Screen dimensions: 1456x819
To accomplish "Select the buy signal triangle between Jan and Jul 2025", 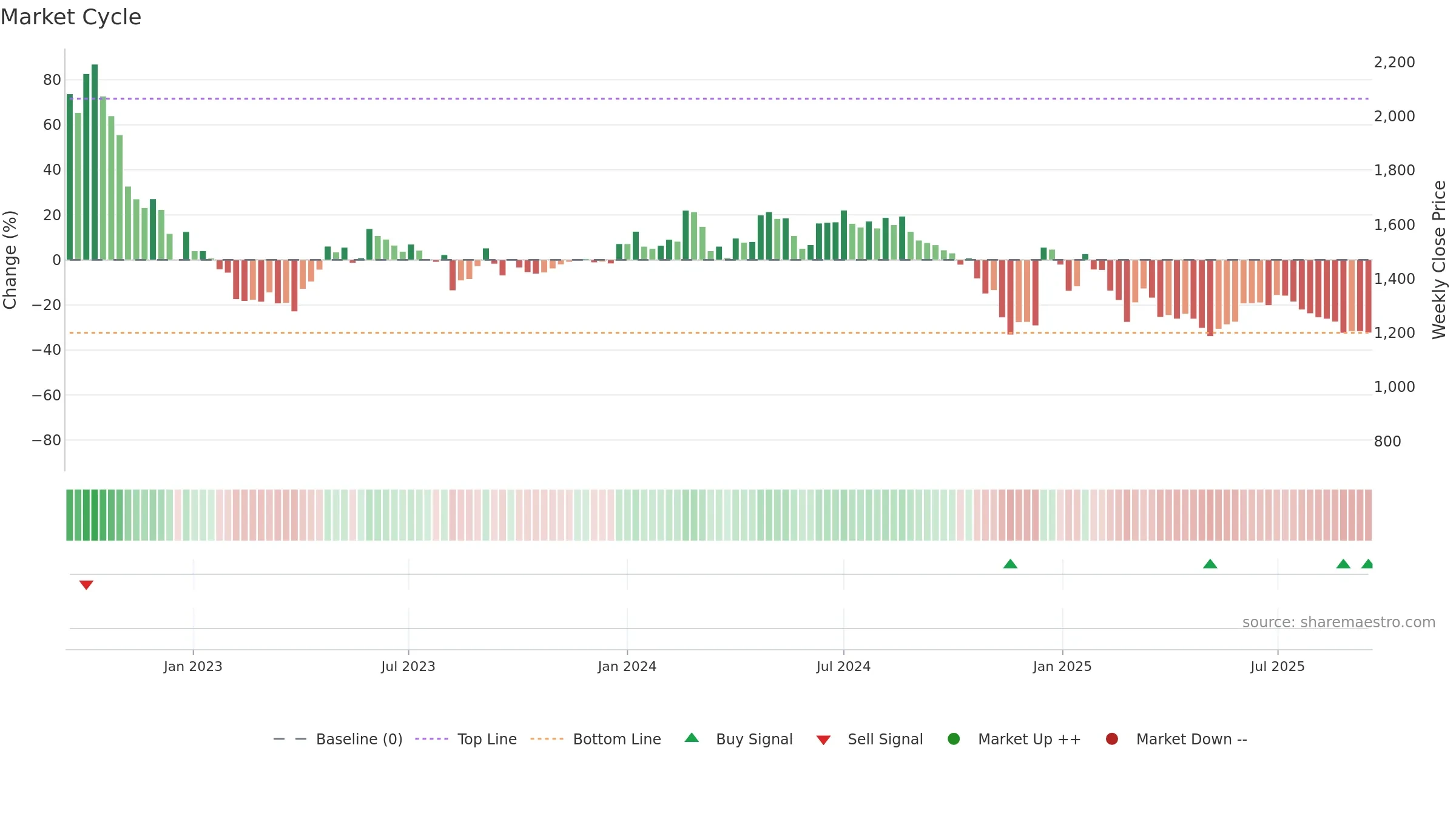I will tap(1210, 564).
